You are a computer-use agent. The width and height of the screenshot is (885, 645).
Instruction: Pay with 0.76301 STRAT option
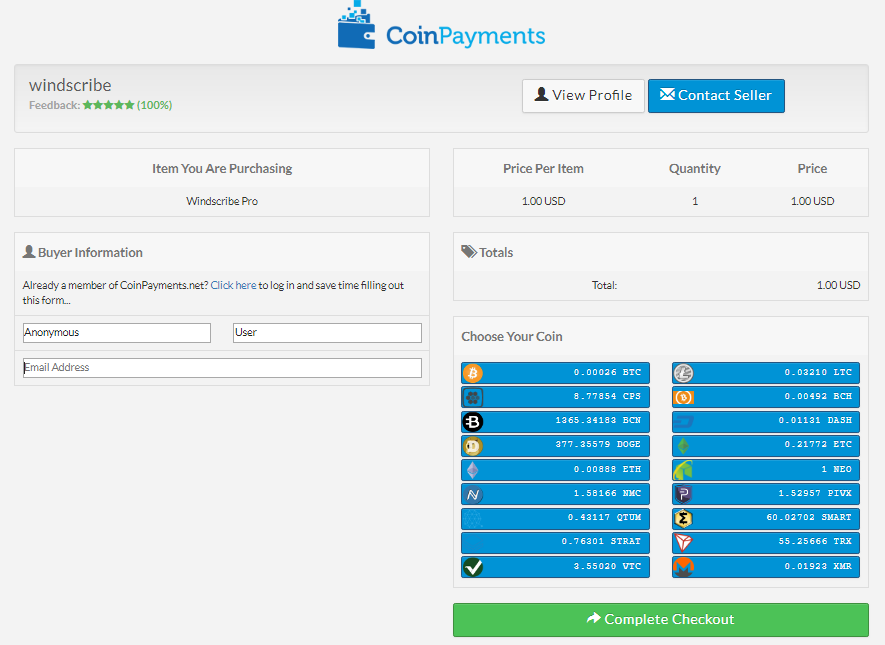(555, 542)
